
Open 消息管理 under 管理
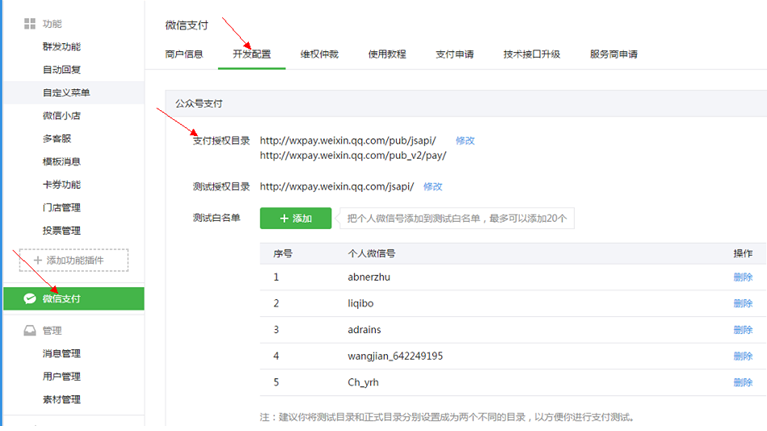point(62,353)
